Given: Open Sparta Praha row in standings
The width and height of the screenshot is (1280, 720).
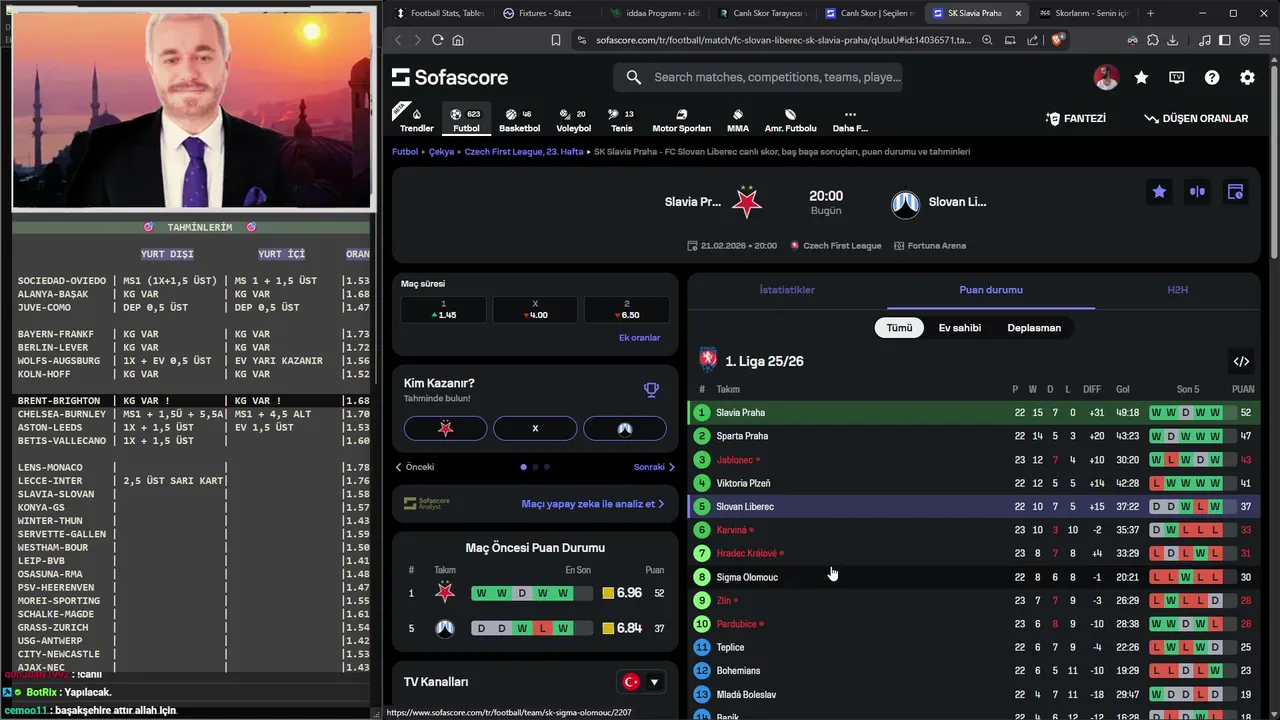Looking at the screenshot, I should click(973, 436).
